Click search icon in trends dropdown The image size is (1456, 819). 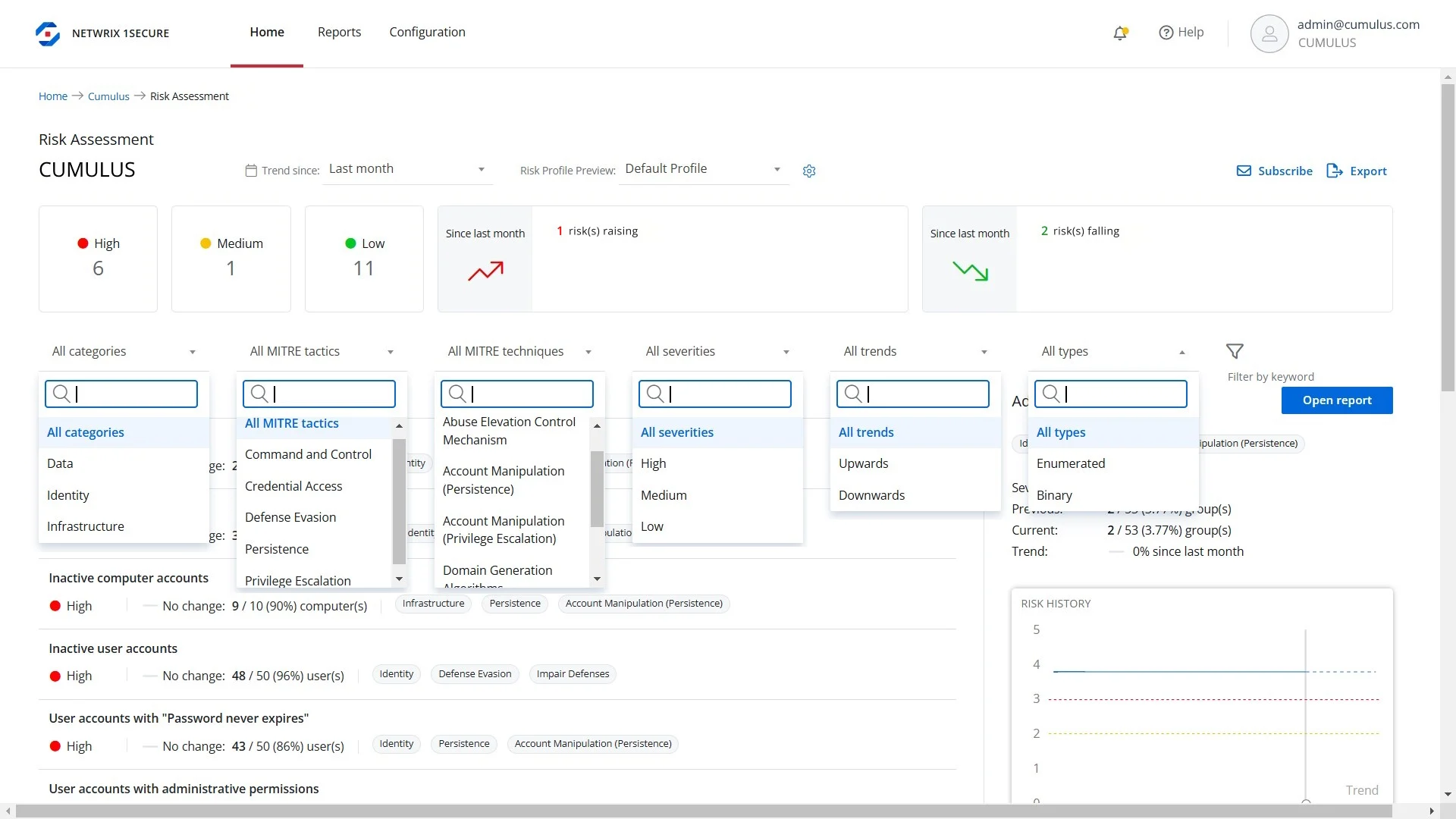[853, 394]
